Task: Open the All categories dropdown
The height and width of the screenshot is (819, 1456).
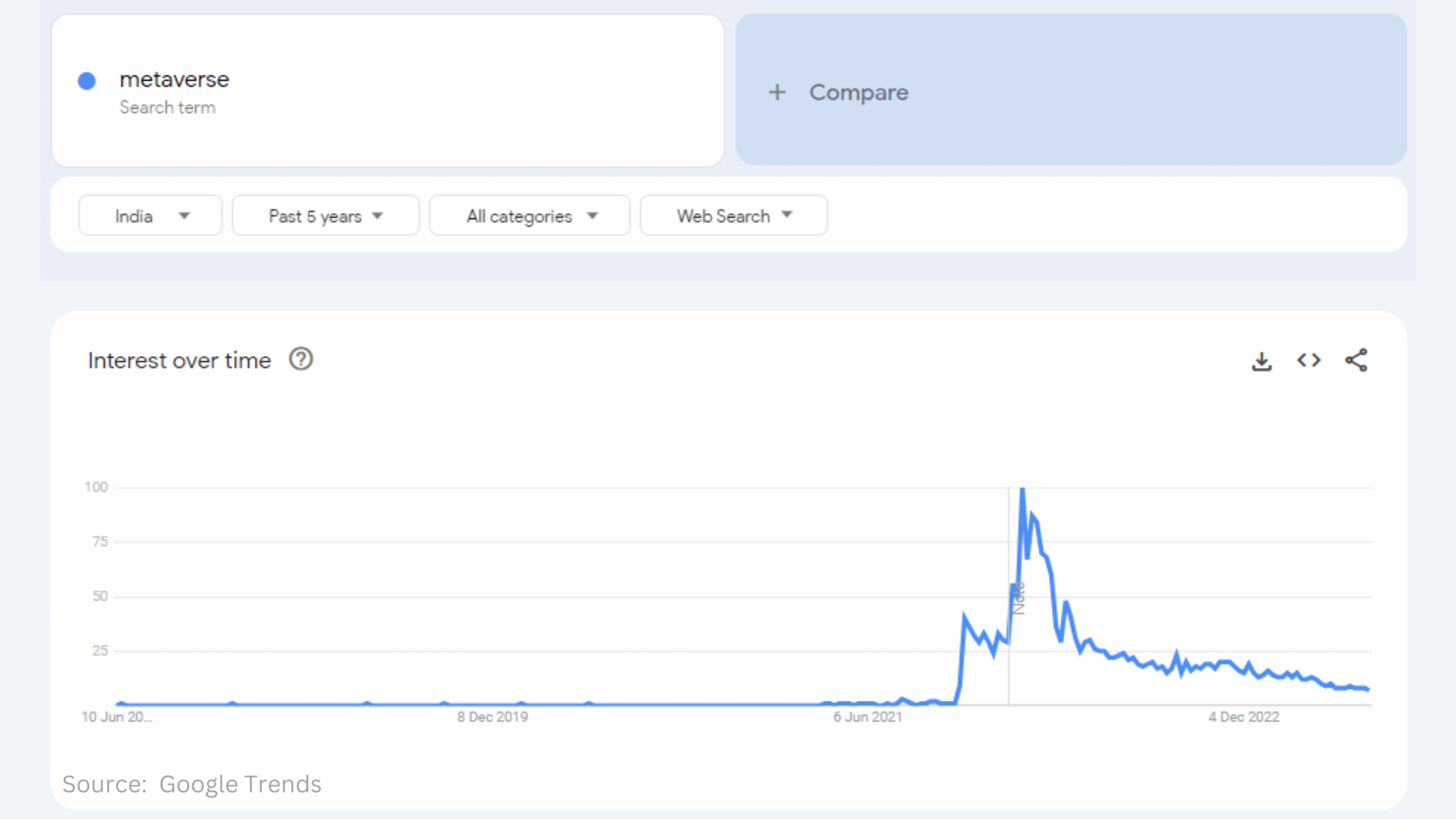Action: pos(530,215)
